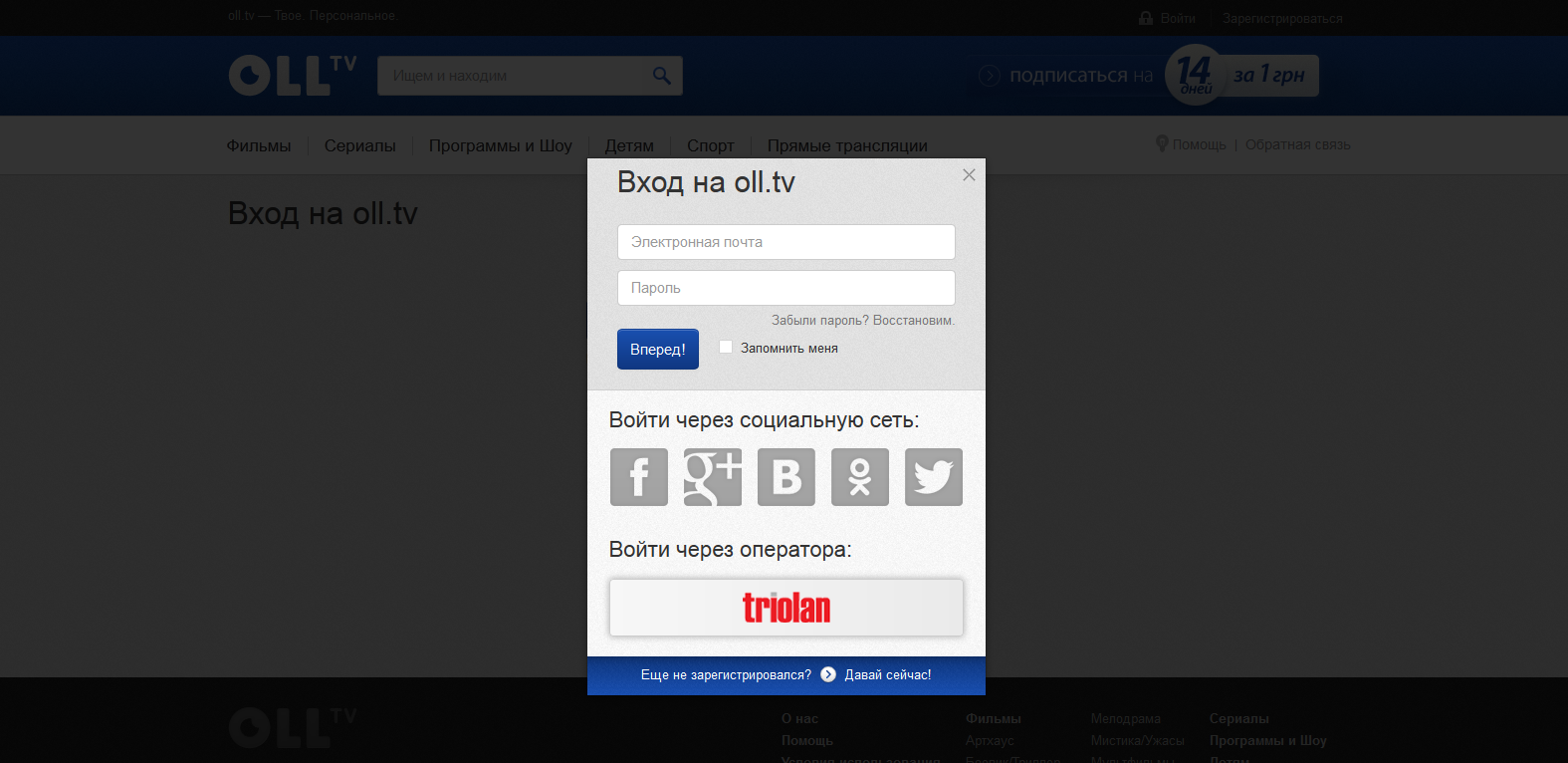The width and height of the screenshot is (1568, 763).
Task: Click the подписаться на 14 дней banner
Action: tap(1145, 76)
